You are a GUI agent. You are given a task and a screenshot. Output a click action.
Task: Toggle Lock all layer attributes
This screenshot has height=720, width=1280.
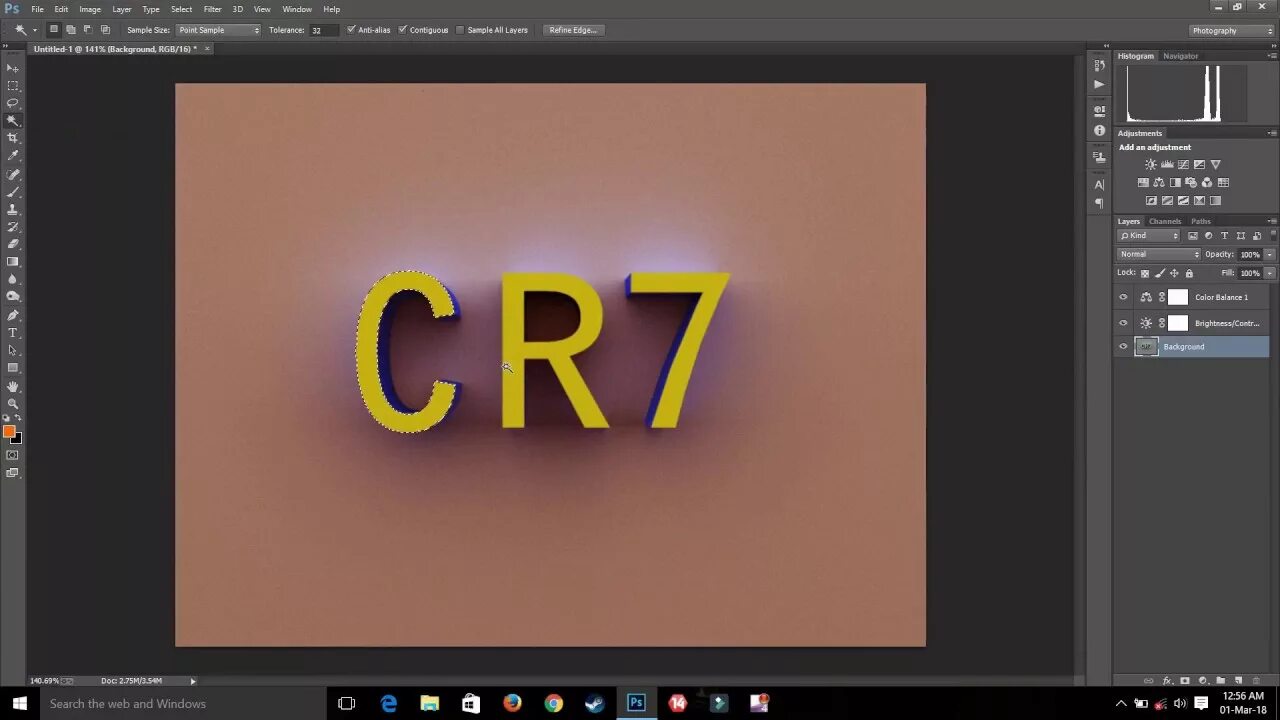pos(1189,273)
